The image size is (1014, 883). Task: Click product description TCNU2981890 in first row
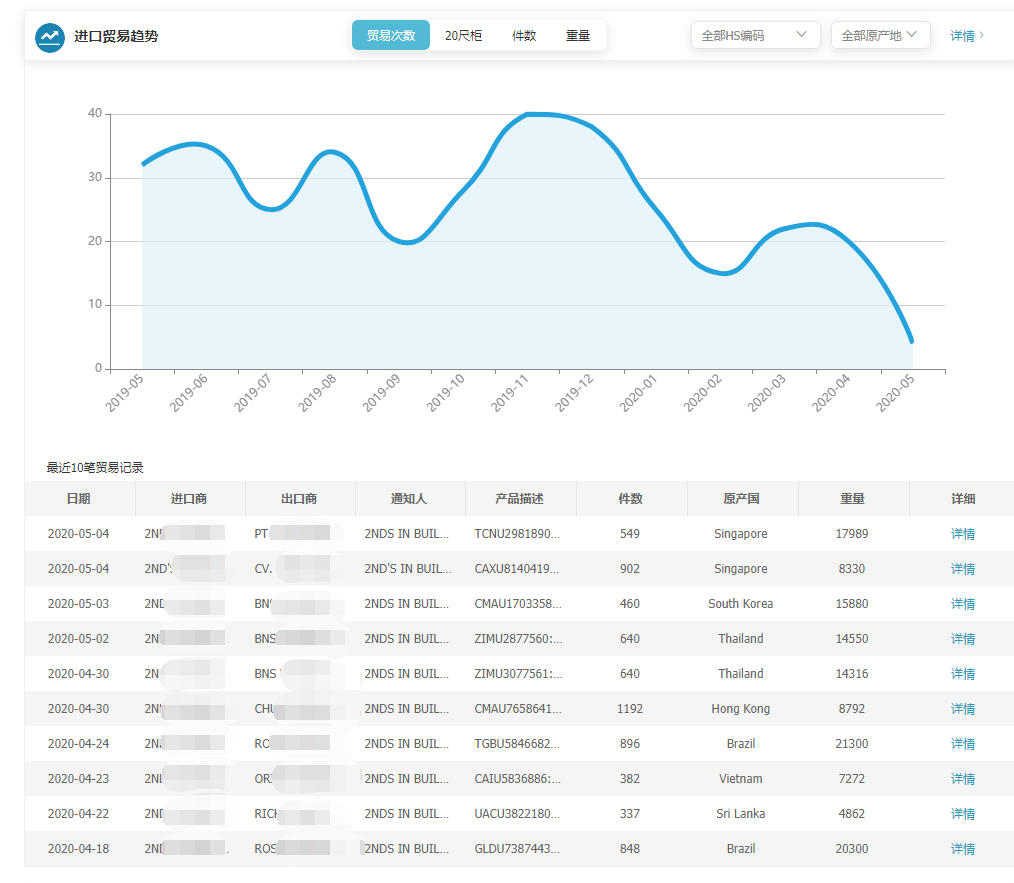[x=517, y=533]
